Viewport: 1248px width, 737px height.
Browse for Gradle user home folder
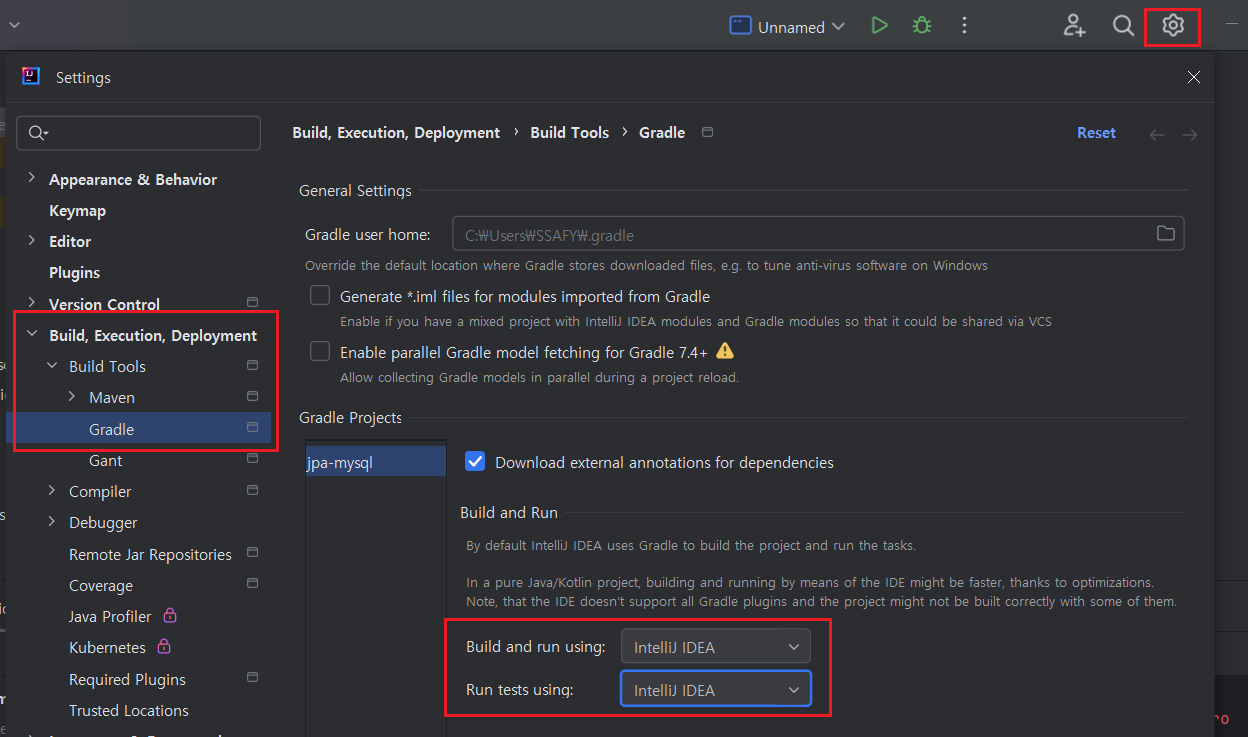pyautogui.click(x=1165, y=234)
